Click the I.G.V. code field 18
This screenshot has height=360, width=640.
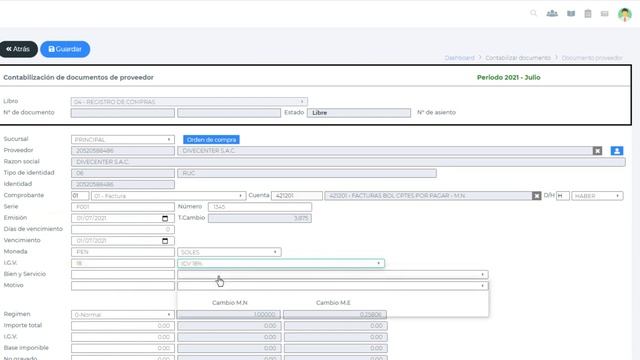tap(122, 264)
